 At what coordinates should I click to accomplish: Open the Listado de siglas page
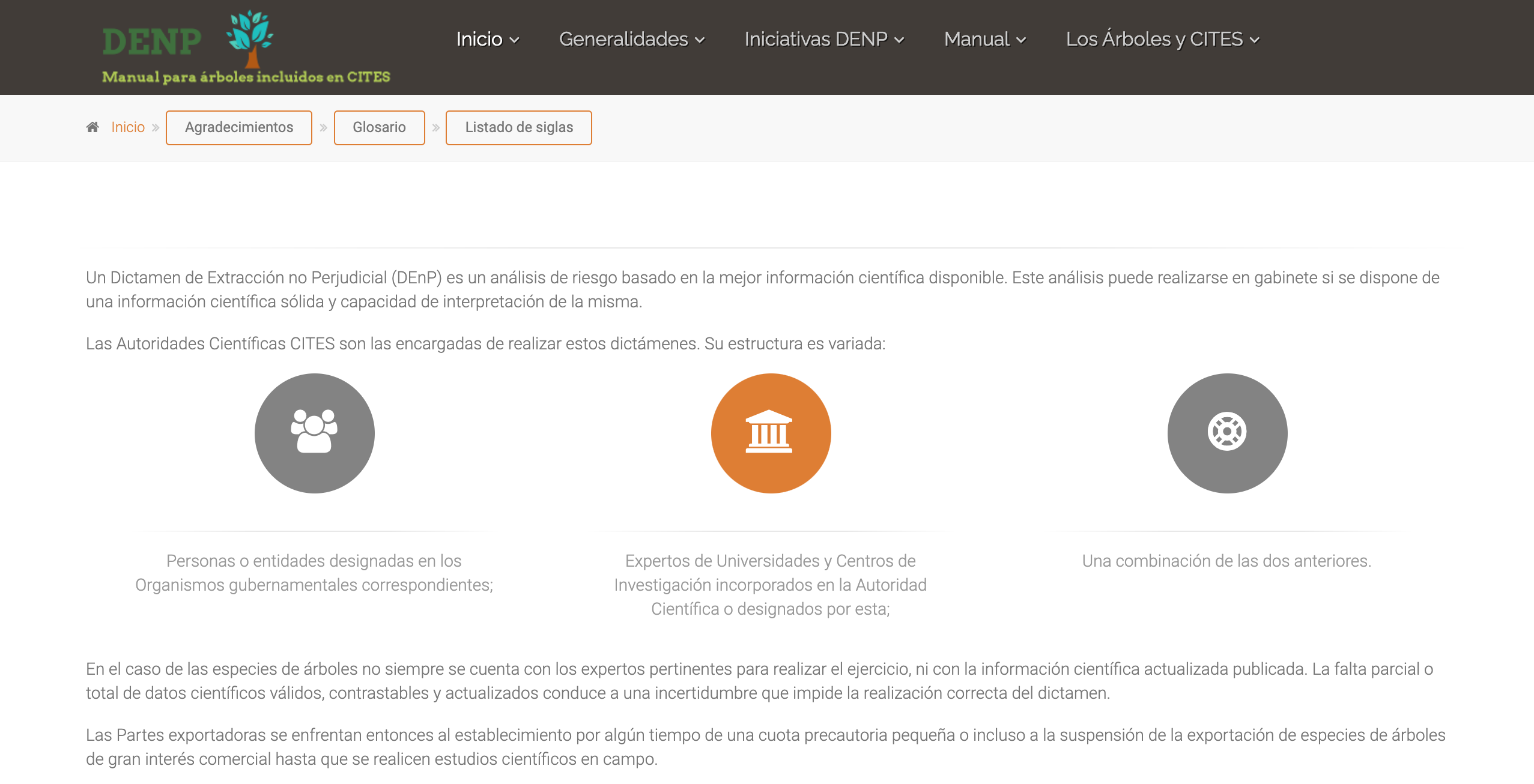click(x=519, y=127)
